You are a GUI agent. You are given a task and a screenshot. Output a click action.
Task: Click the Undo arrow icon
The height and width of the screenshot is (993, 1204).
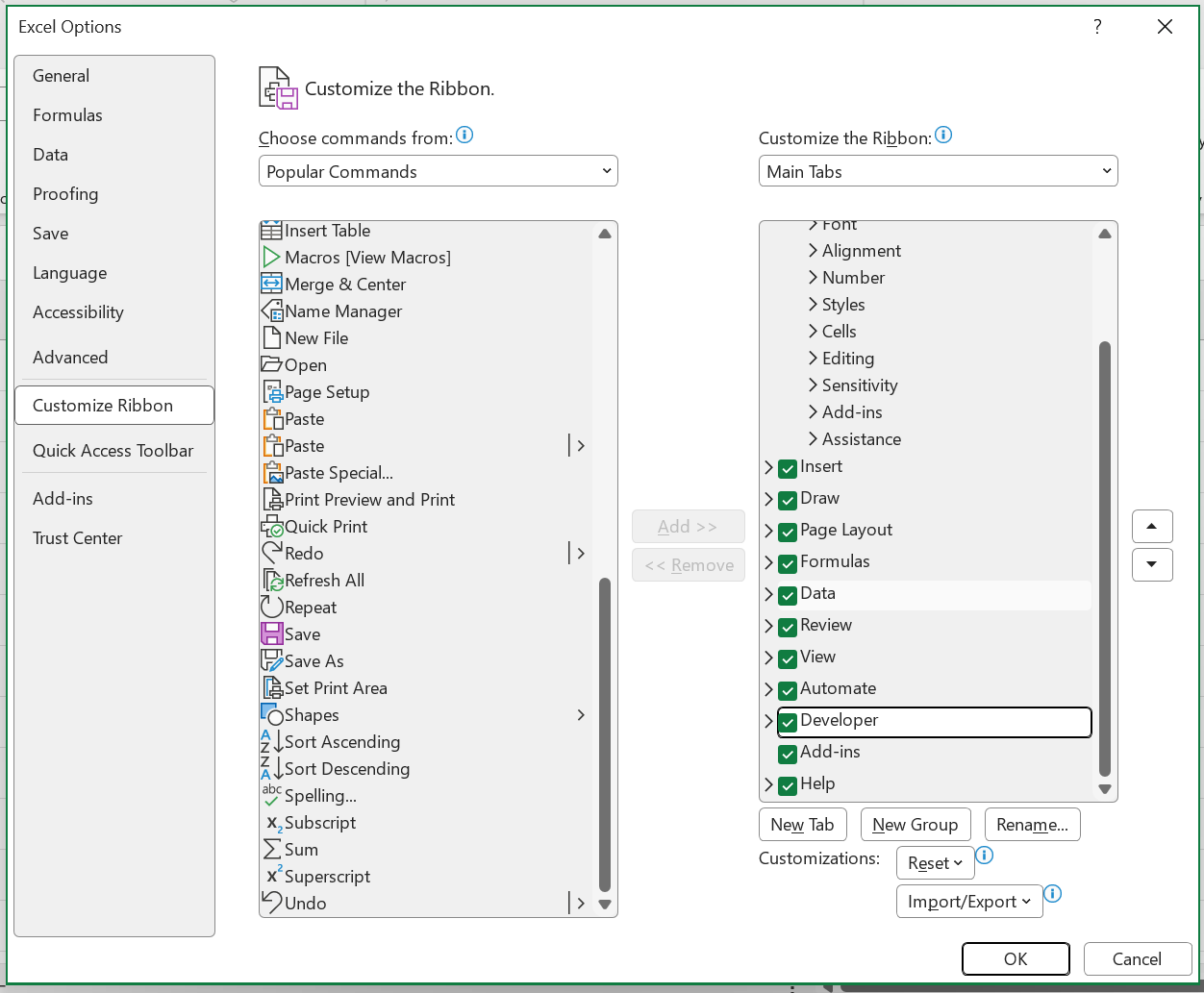(x=271, y=903)
